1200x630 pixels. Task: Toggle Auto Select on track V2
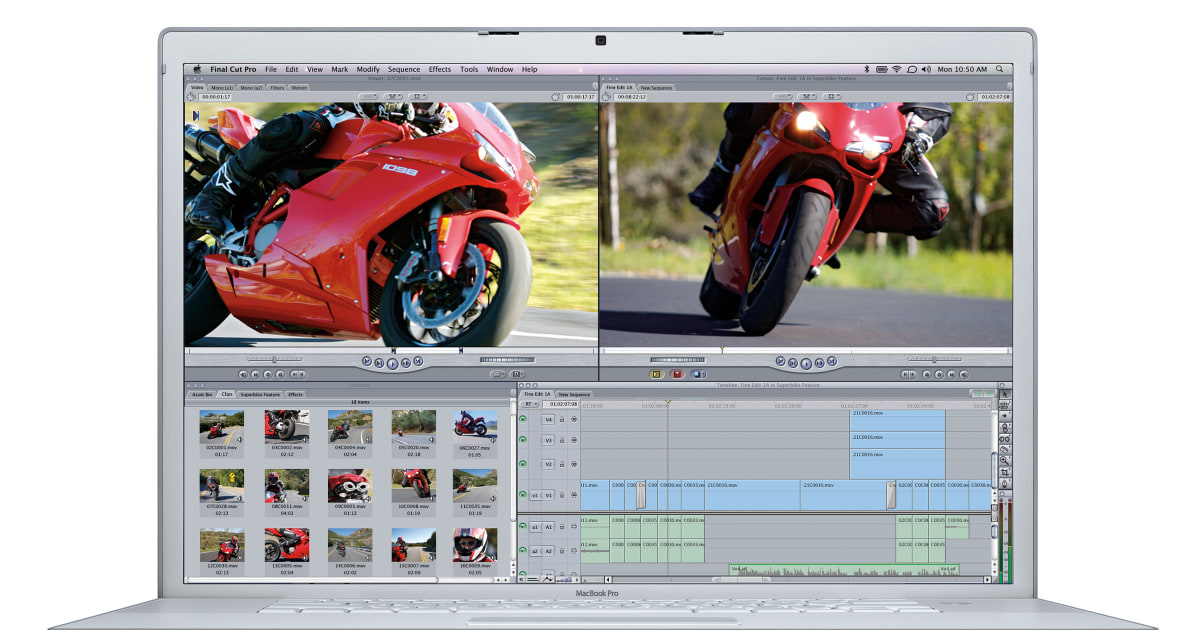[574, 464]
